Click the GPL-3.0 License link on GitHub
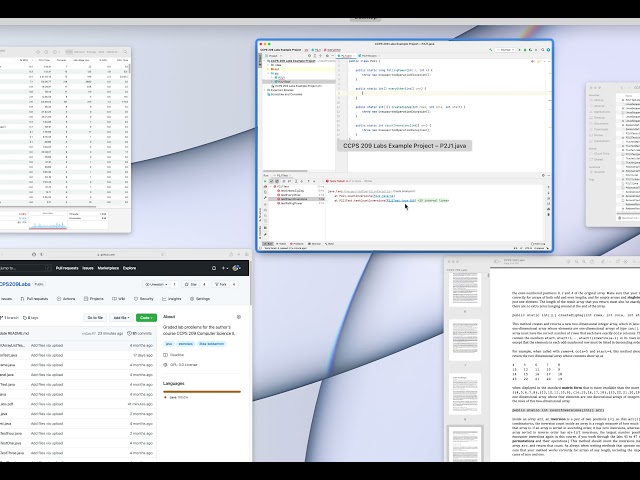640x480 pixels. (x=180, y=364)
